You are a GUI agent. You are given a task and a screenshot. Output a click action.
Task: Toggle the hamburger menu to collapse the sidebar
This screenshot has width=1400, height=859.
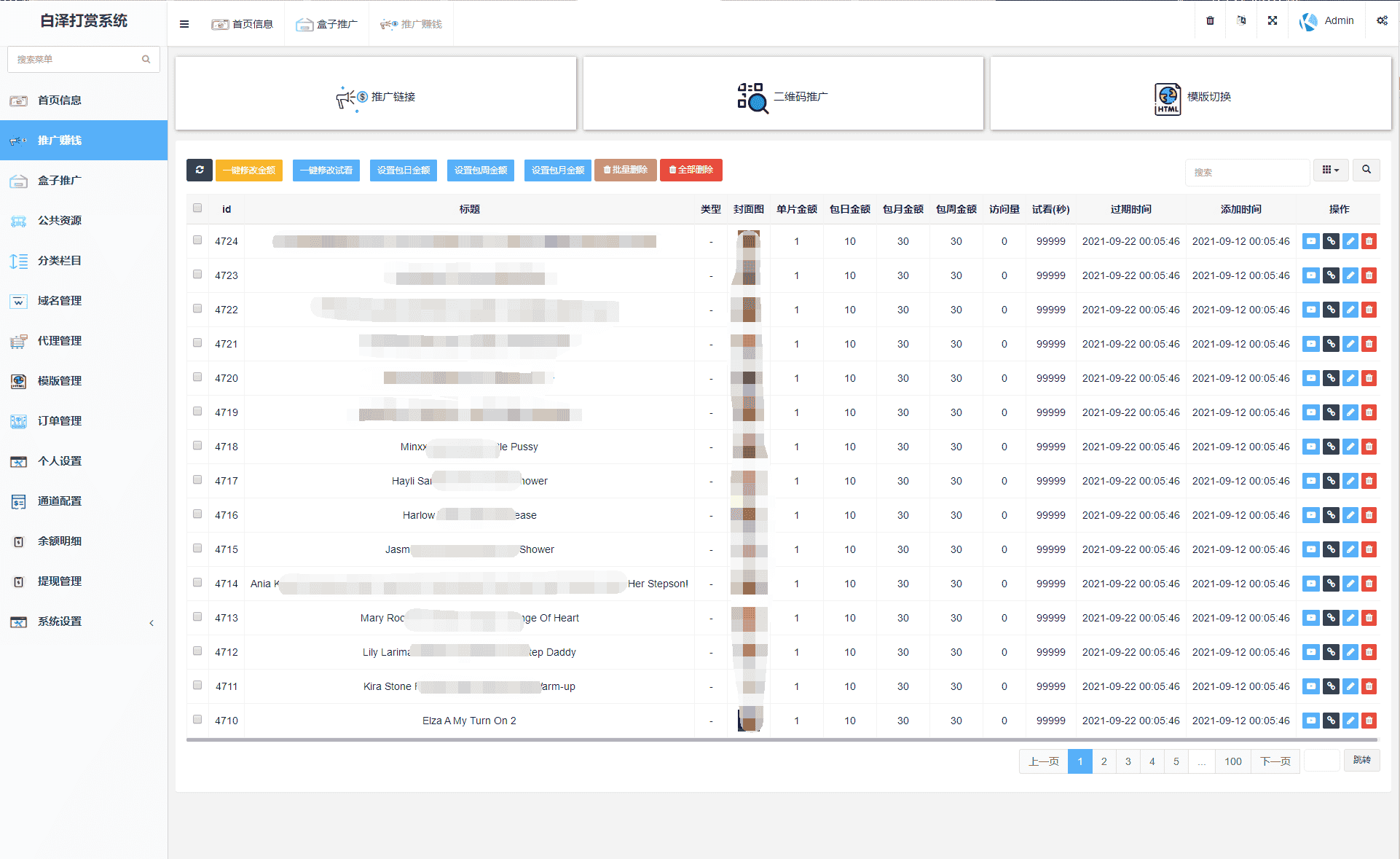(x=184, y=24)
